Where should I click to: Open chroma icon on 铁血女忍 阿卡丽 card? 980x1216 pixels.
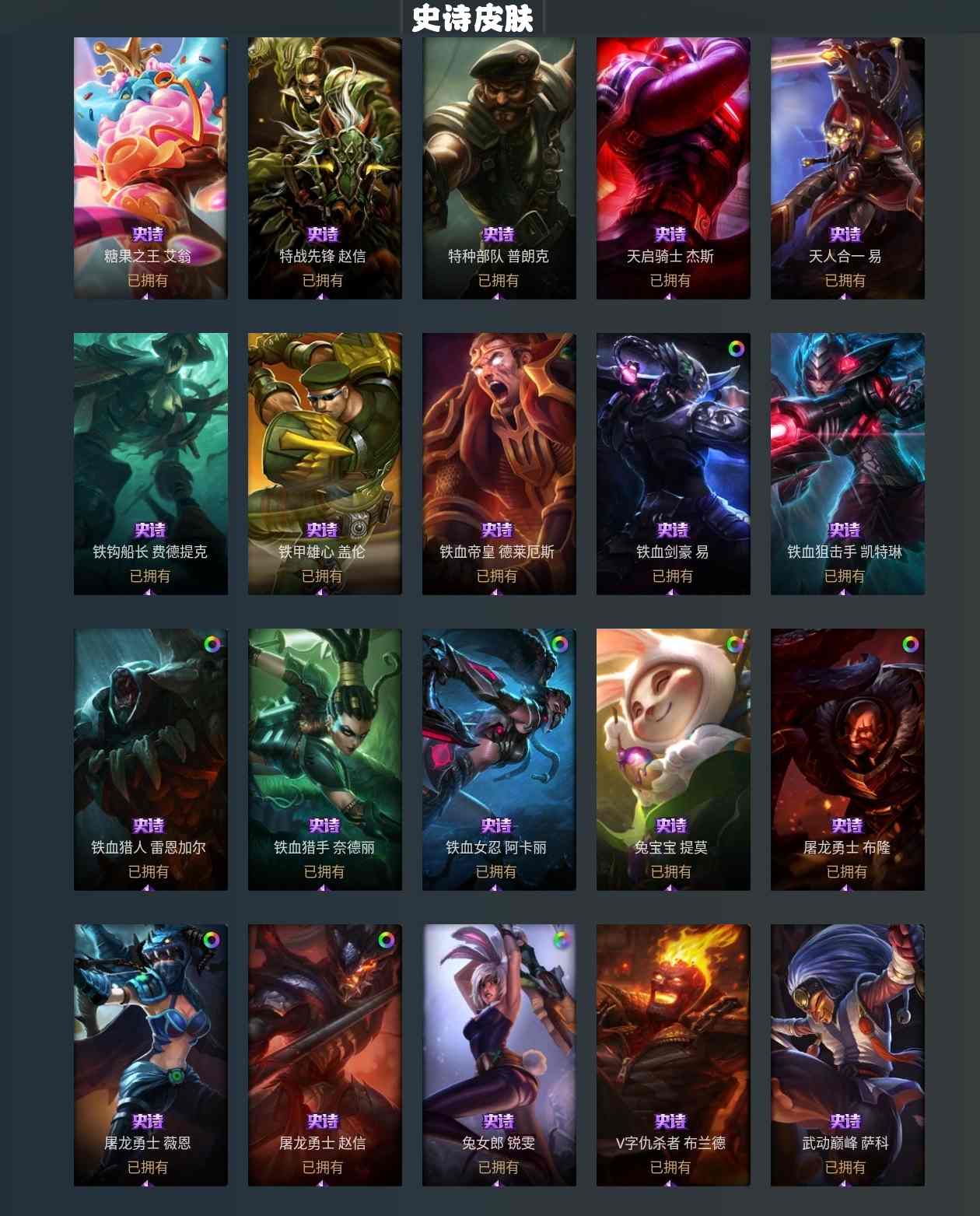(x=560, y=644)
